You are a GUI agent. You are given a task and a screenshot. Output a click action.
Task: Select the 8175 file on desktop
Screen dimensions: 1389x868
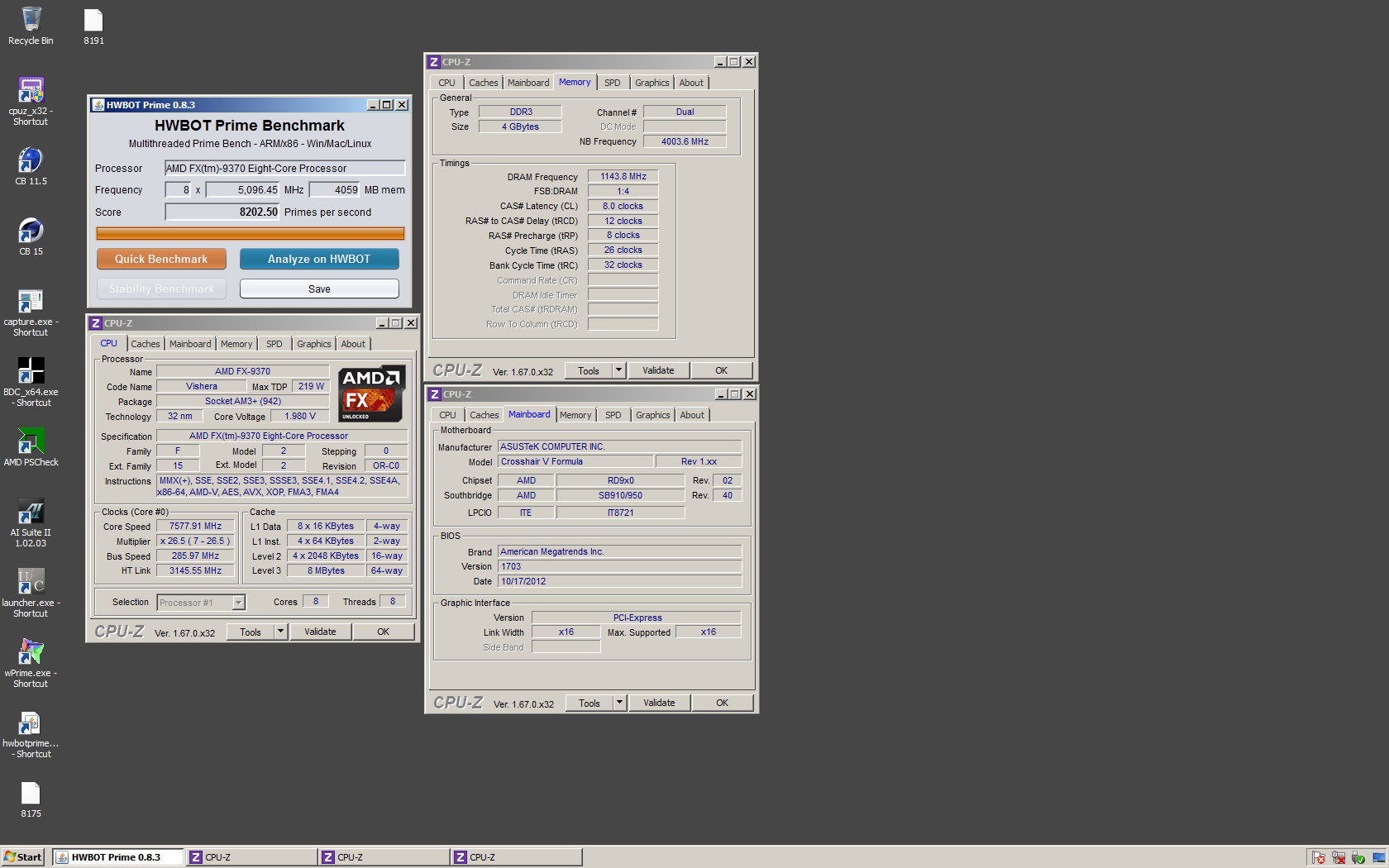[31, 799]
